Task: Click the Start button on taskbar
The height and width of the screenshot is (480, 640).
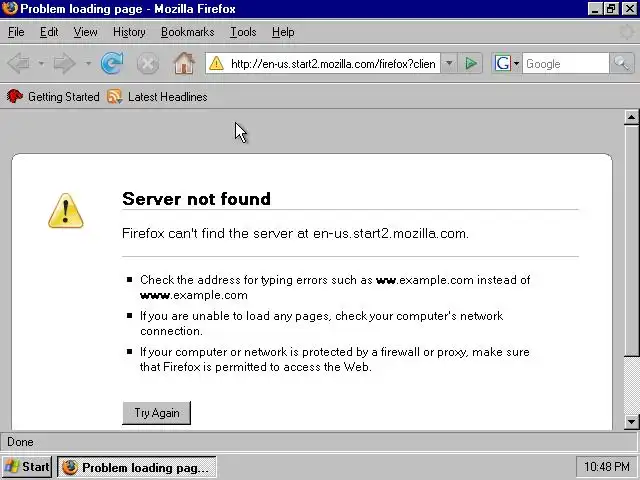Action: [27, 467]
